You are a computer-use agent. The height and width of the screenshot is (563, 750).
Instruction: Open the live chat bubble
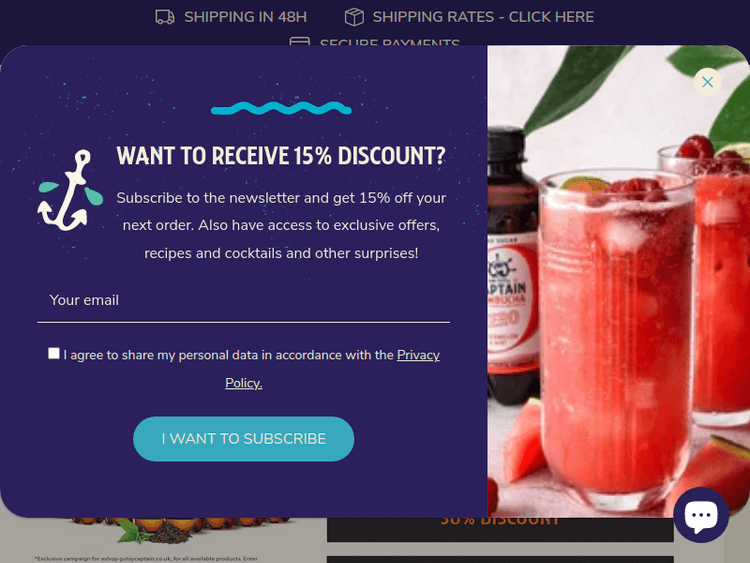pos(701,515)
